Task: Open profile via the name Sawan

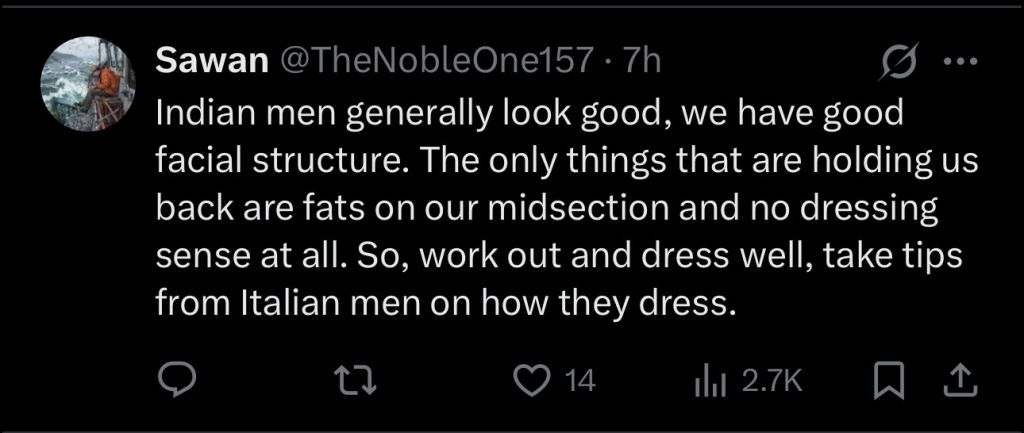Action: pos(211,62)
